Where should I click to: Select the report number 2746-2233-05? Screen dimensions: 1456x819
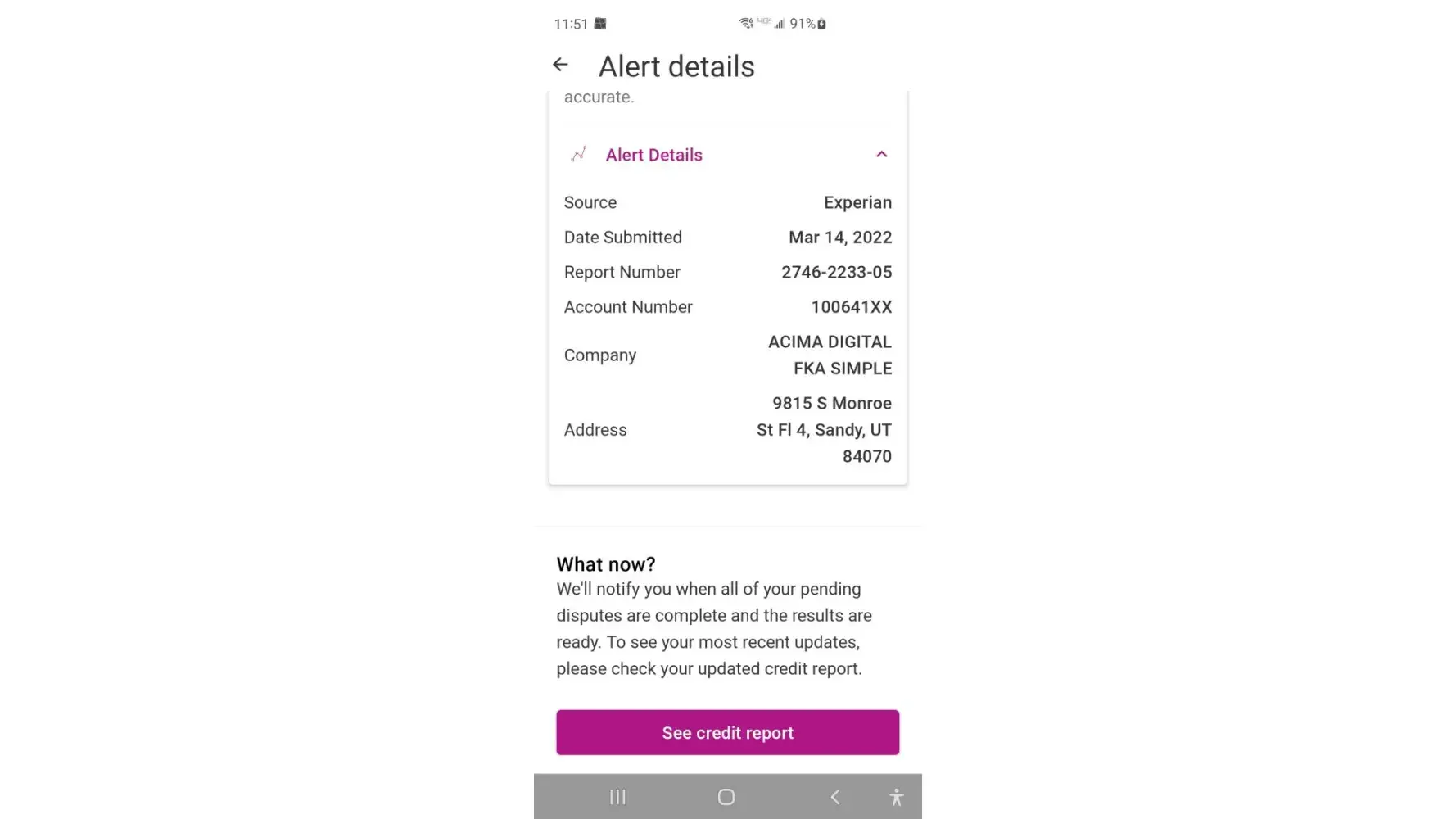[x=836, y=272]
